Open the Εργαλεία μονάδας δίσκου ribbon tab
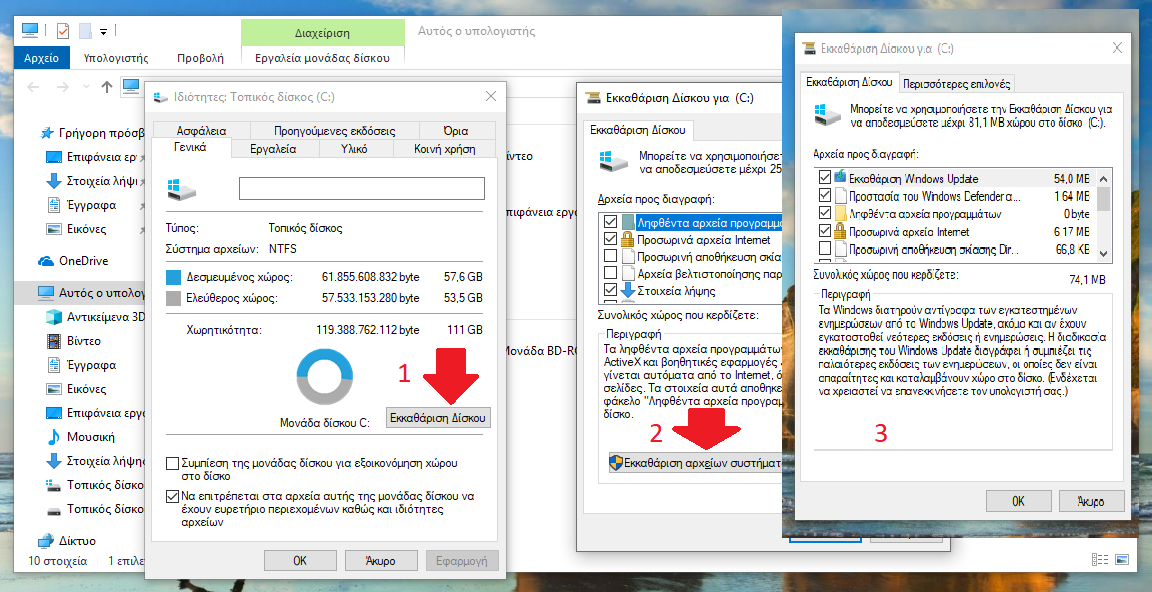The image size is (1152, 592). [323, 57]
